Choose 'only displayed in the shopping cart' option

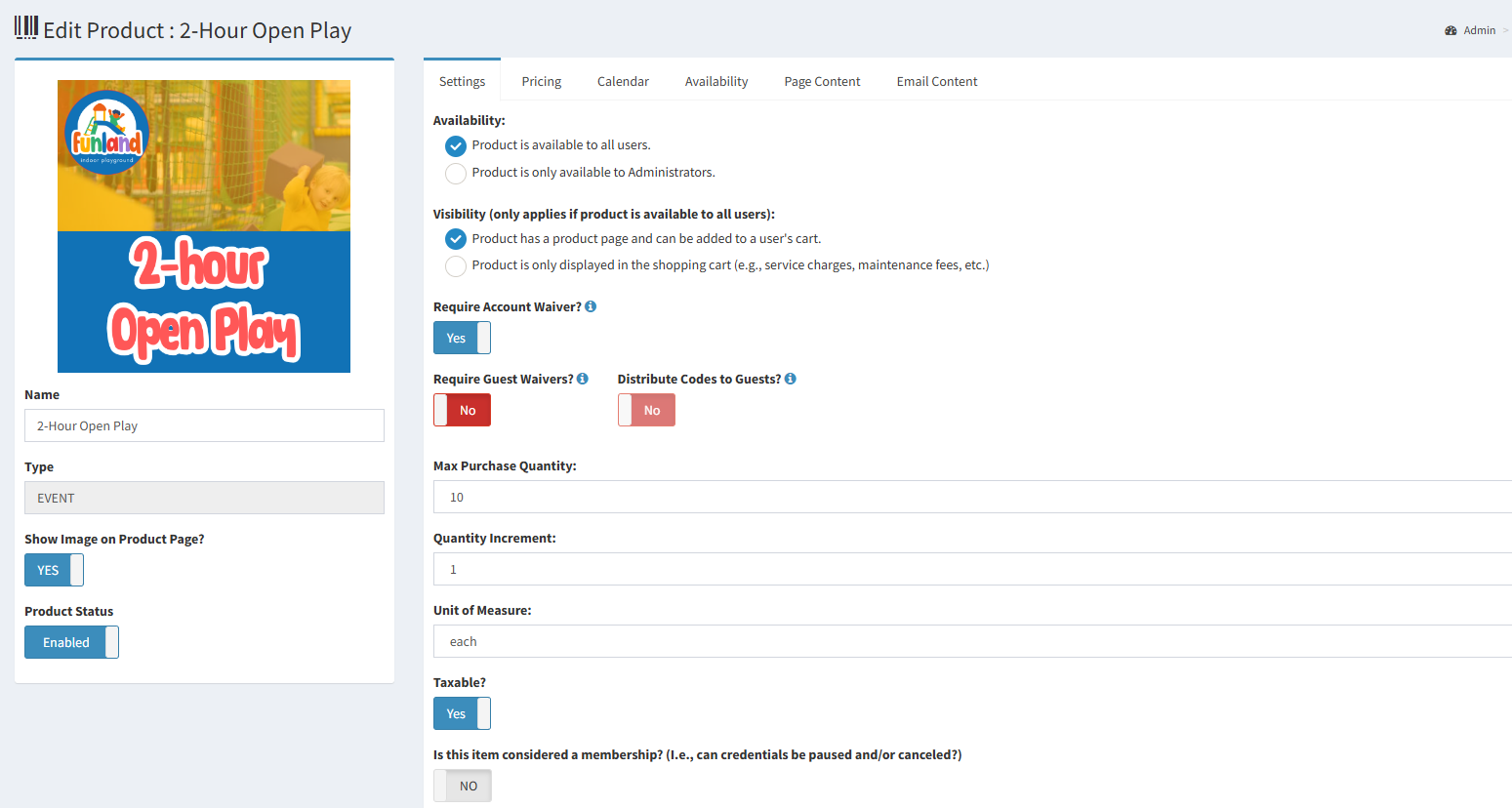tap(455, 266)
